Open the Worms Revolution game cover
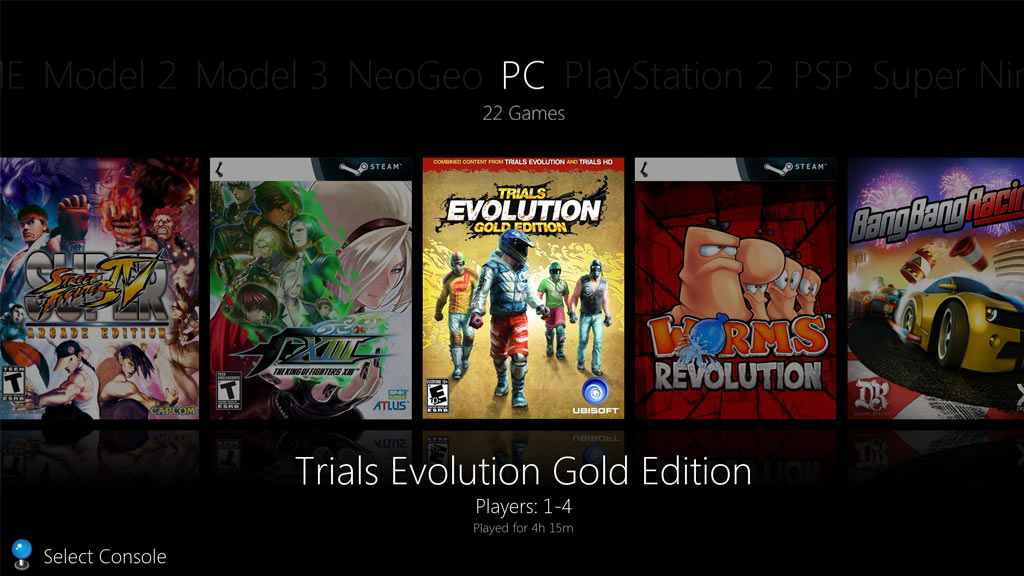The image size is (1024, 576). pos(735,288)
